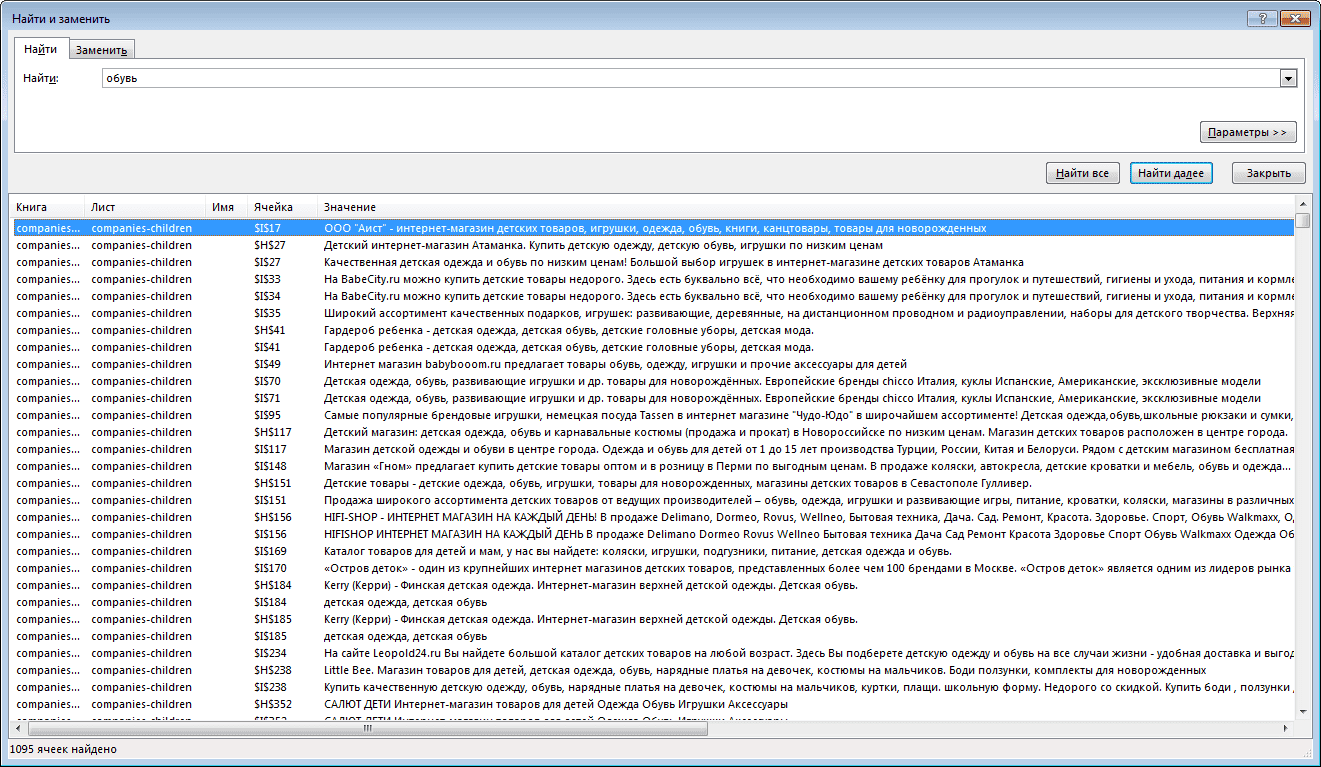This screenshot has width=1321, height=767.
Task: Select the «Остров деток» row $I$170
Action: (652, 568)
